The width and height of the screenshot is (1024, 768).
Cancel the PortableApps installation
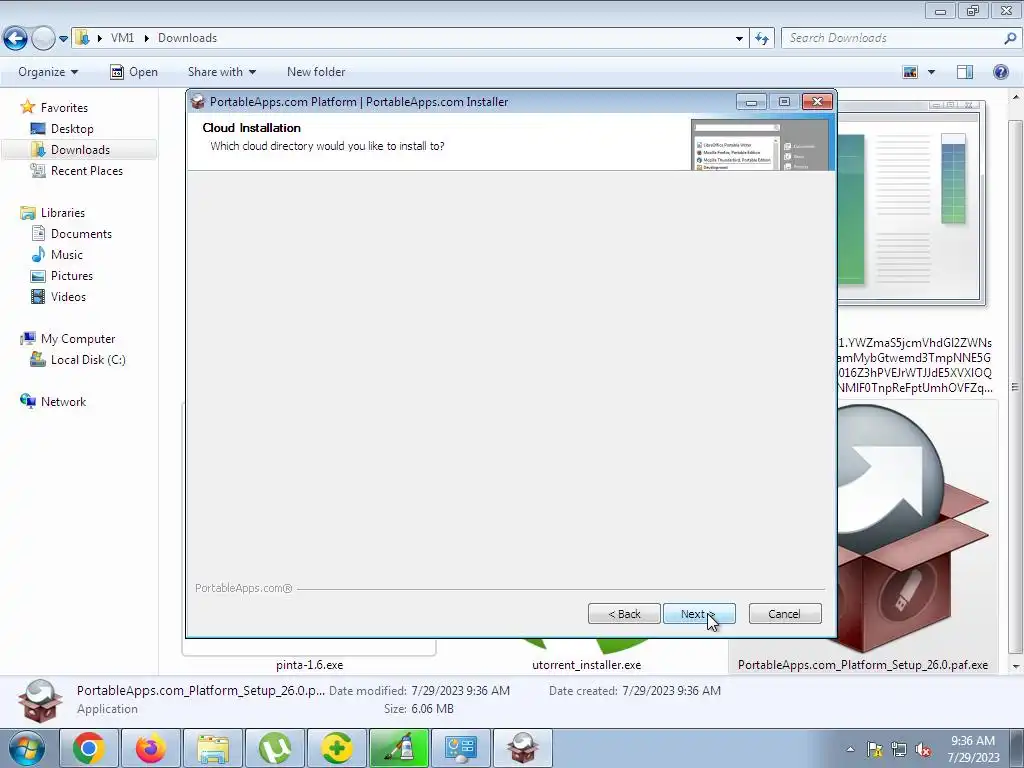[x=784, y=614]
